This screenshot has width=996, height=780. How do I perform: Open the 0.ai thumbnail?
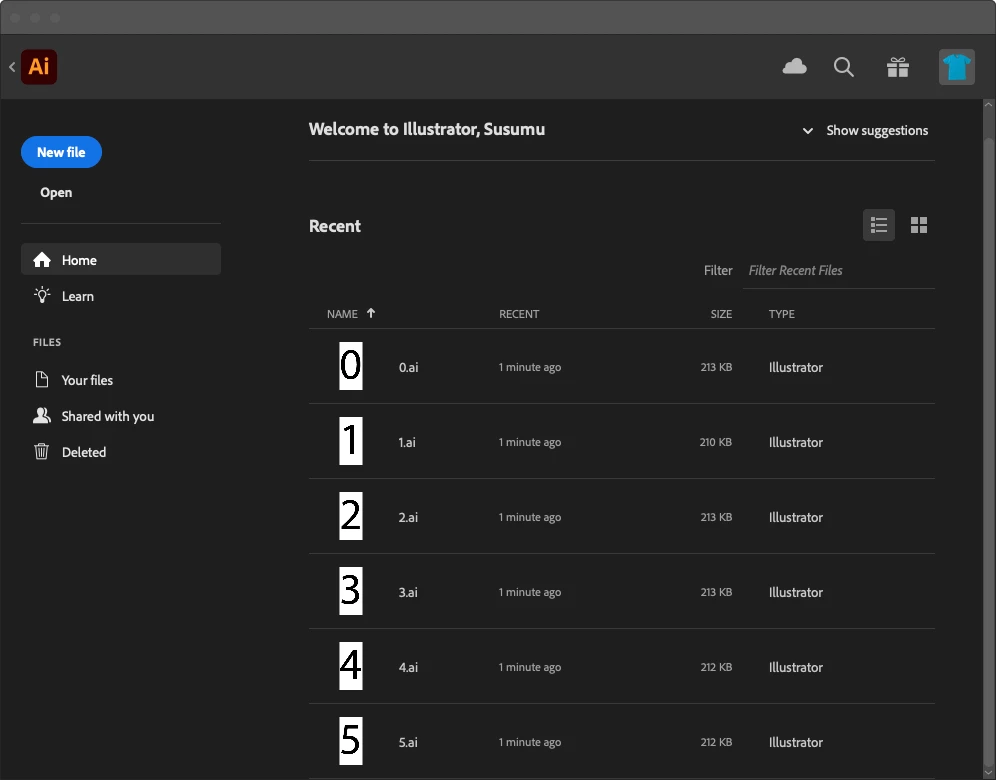tap(351, 366)
